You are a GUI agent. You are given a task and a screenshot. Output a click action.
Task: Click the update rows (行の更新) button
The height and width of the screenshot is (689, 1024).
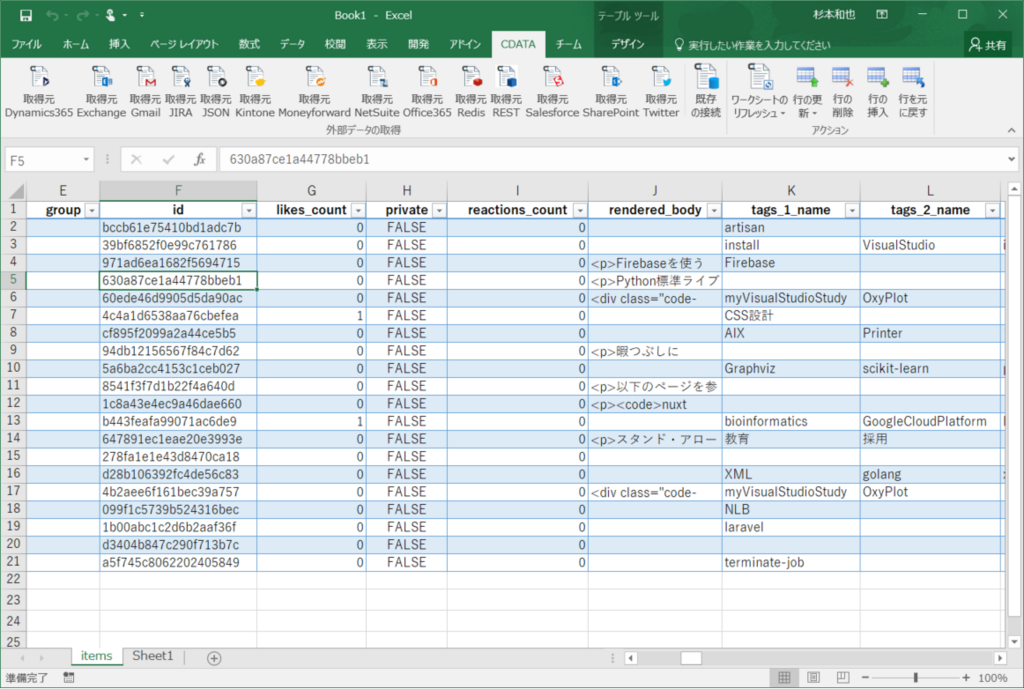pyautogui.click(x=807, y=91)
